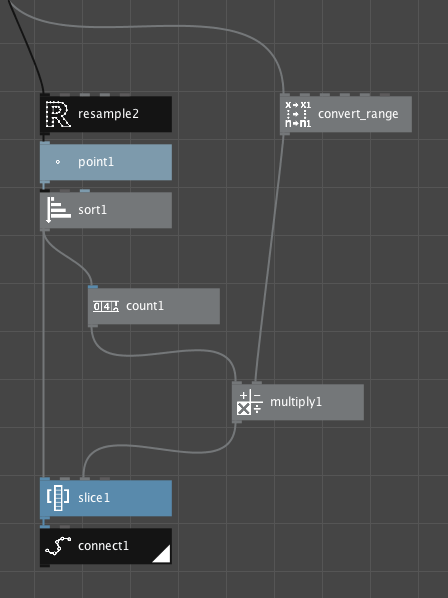Screen dimensions: 448x598
Task: Click the output port of the multiply1 node
Action: coord(237,422)
